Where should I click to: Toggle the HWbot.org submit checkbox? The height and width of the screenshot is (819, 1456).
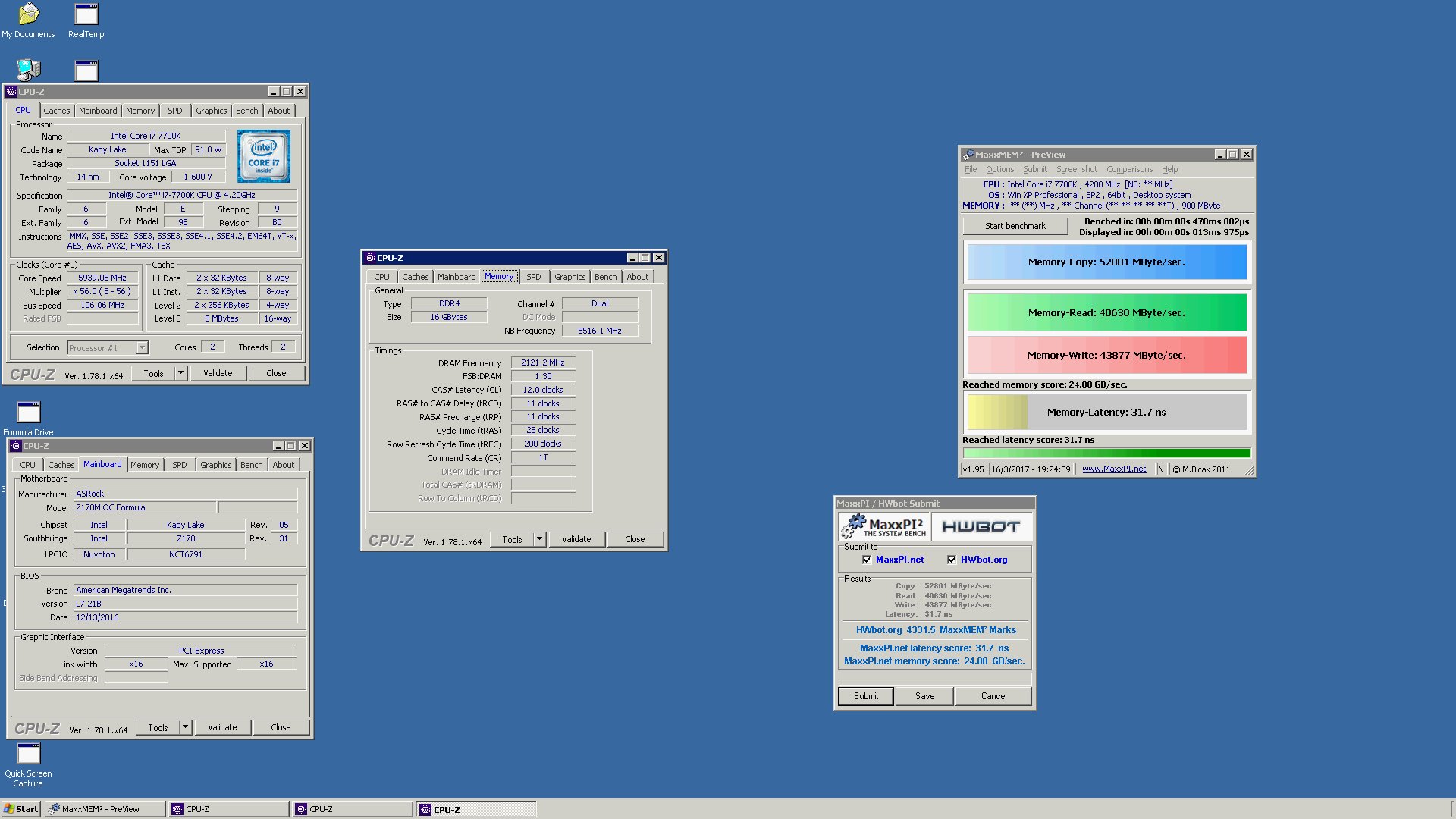[x=952, y=560]
